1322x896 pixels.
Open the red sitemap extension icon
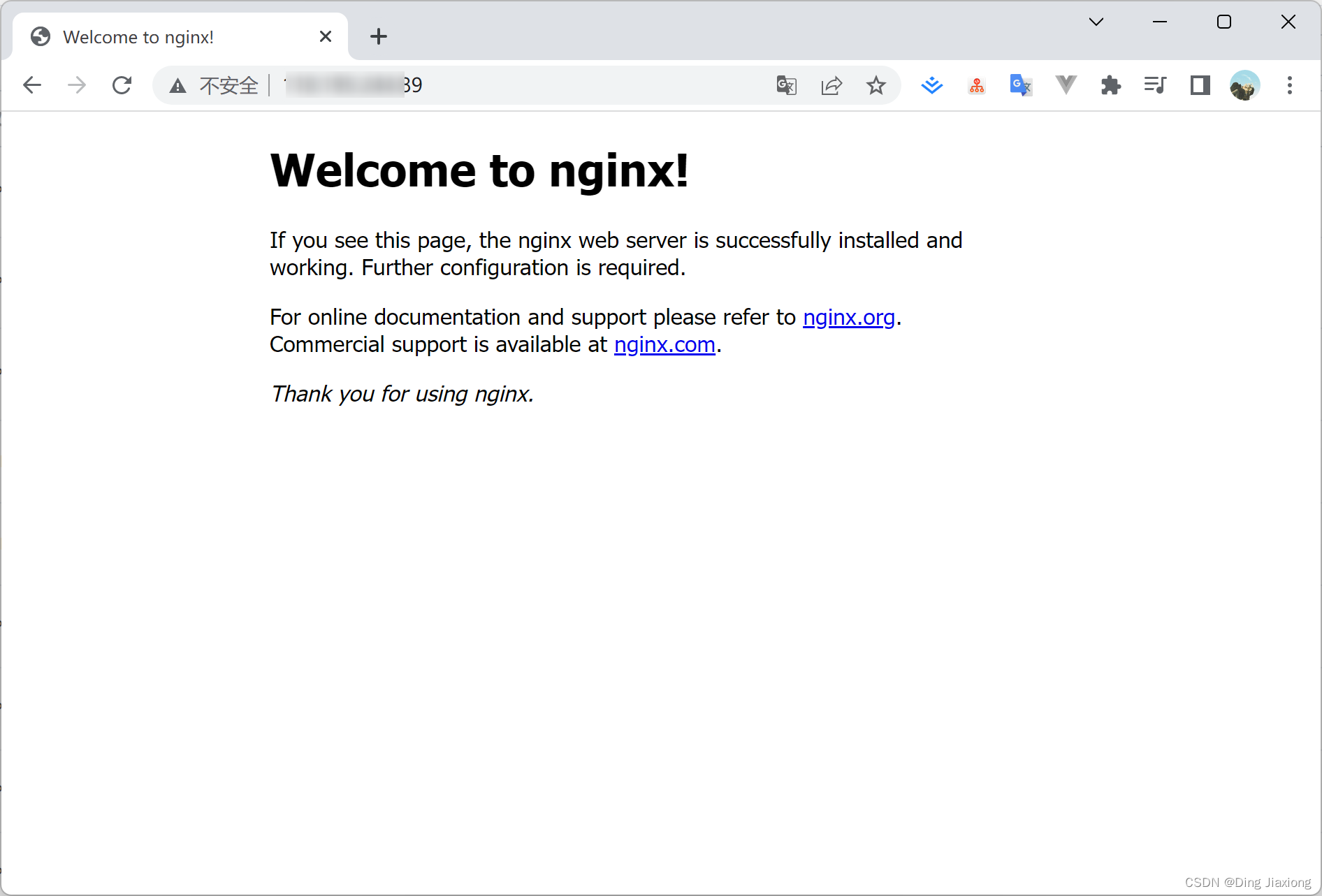[x=977, y=86]
